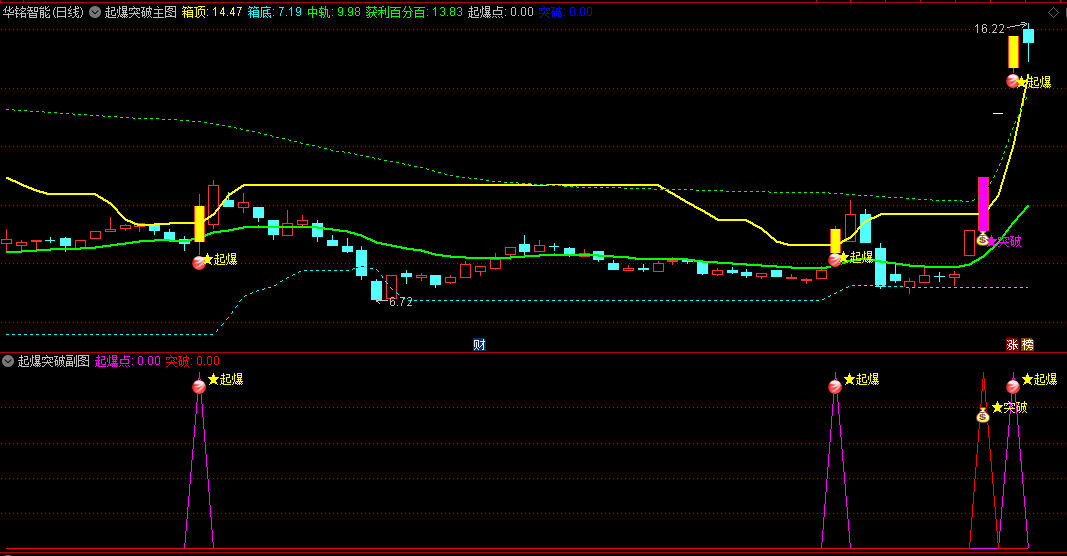Viewport: 1067px width, 556px height.
Task: Click the 6.72 low price label
Action: coord(400,302)
